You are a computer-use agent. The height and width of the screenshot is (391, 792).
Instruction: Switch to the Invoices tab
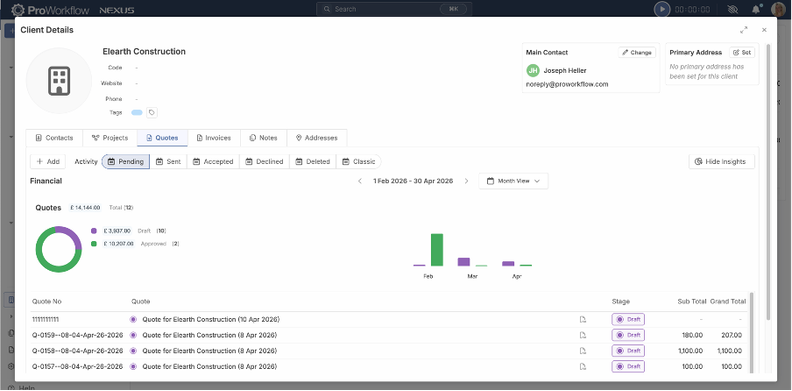click(x=214, y=138)
